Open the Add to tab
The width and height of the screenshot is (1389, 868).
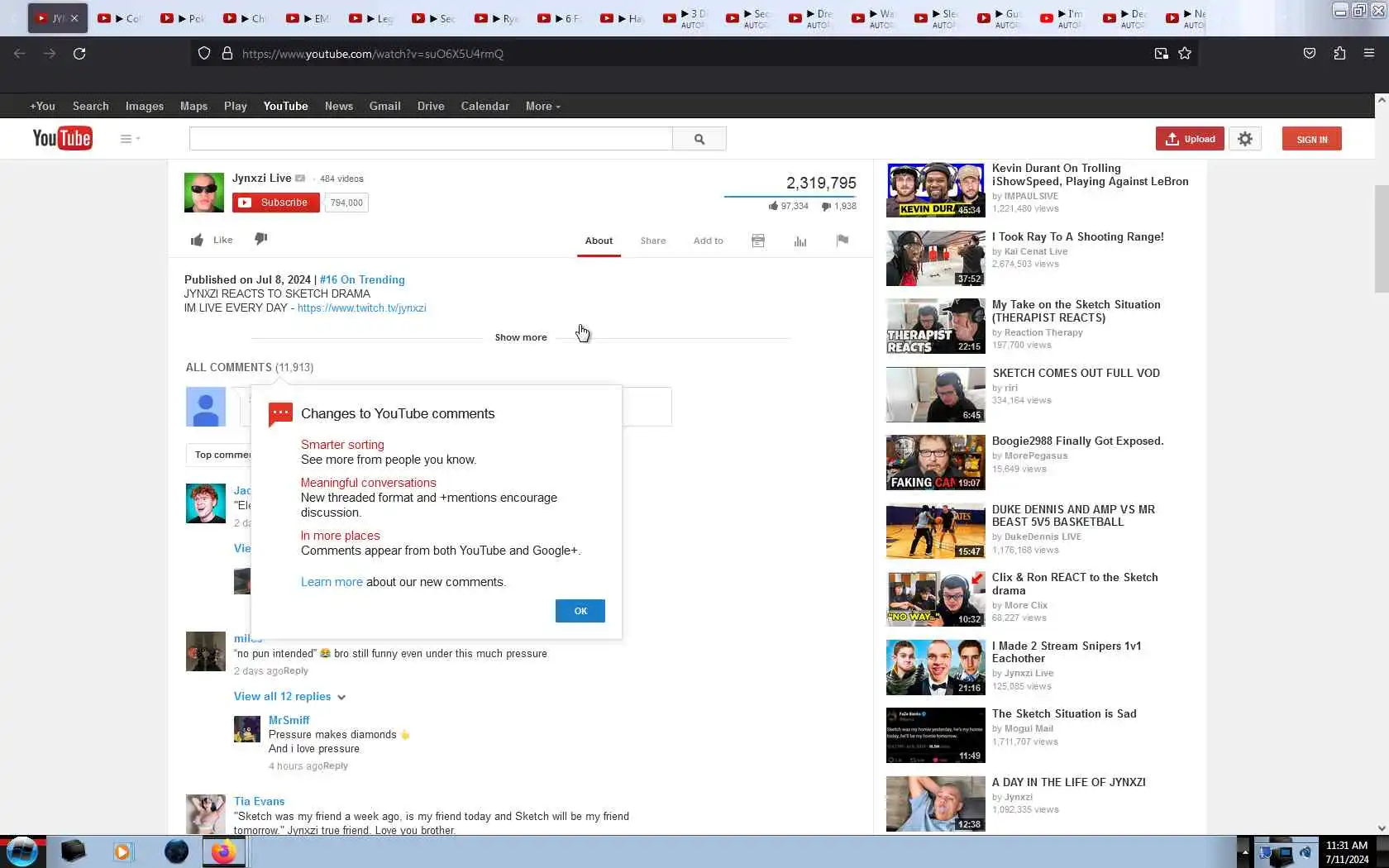pos(709,241)
